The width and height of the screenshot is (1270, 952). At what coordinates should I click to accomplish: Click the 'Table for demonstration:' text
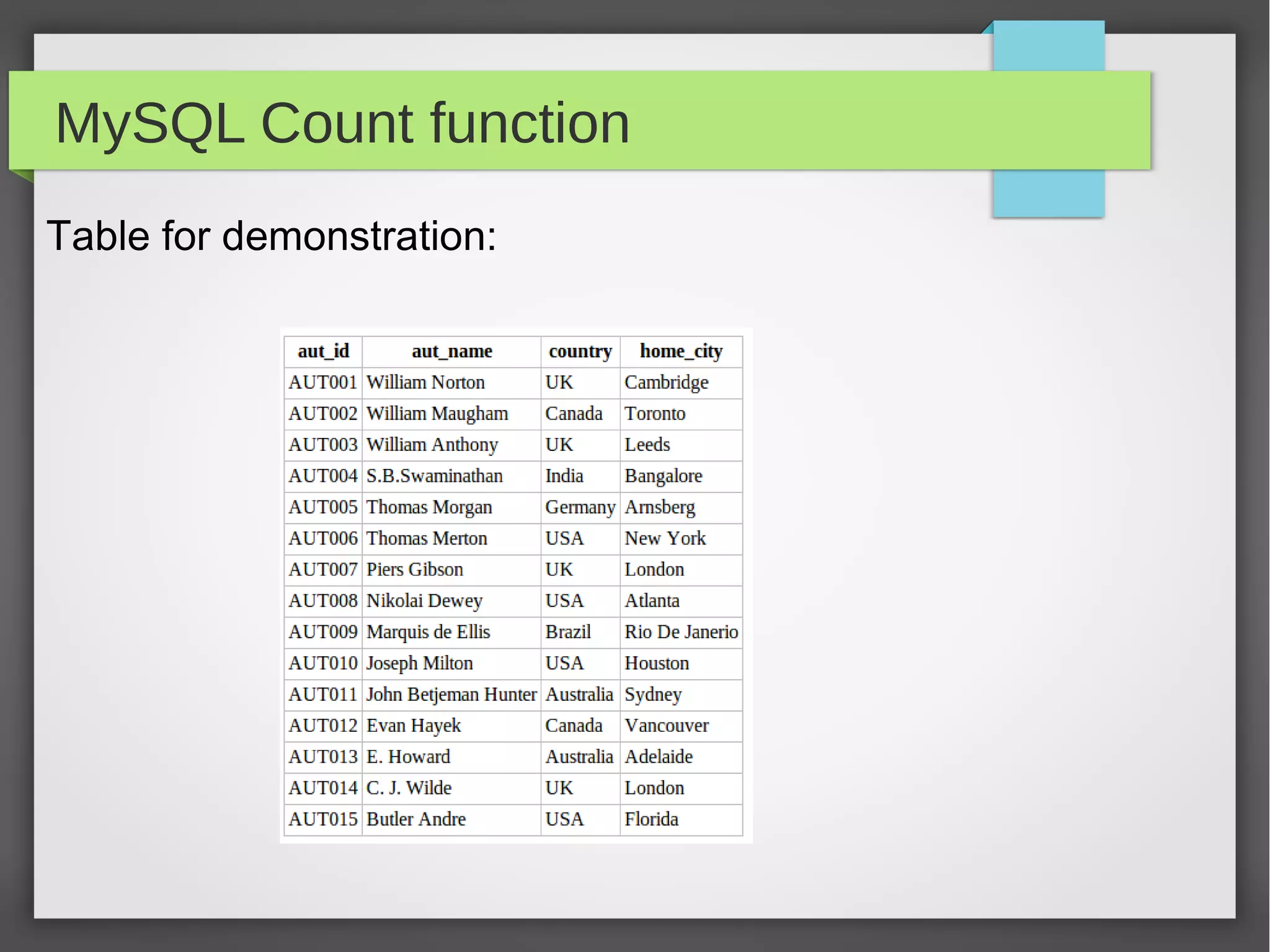272,236
